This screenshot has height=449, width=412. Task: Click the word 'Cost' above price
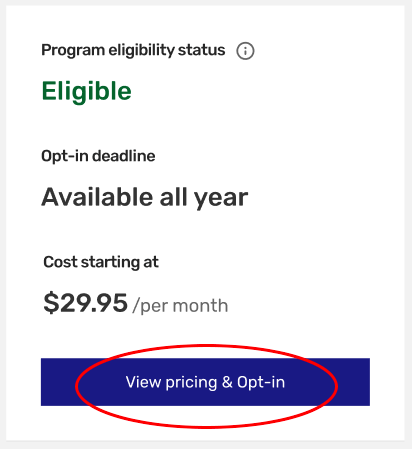pos(60,262)
